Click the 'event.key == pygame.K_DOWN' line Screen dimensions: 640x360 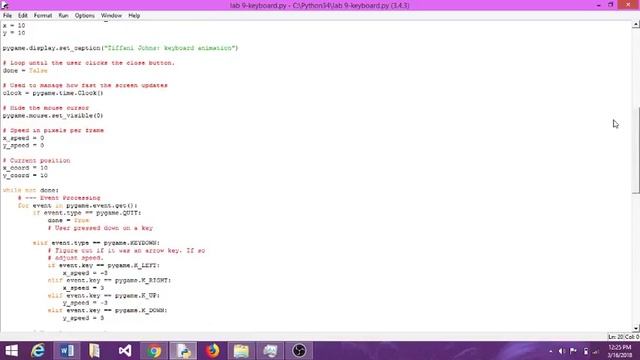[x=107, y=310]
